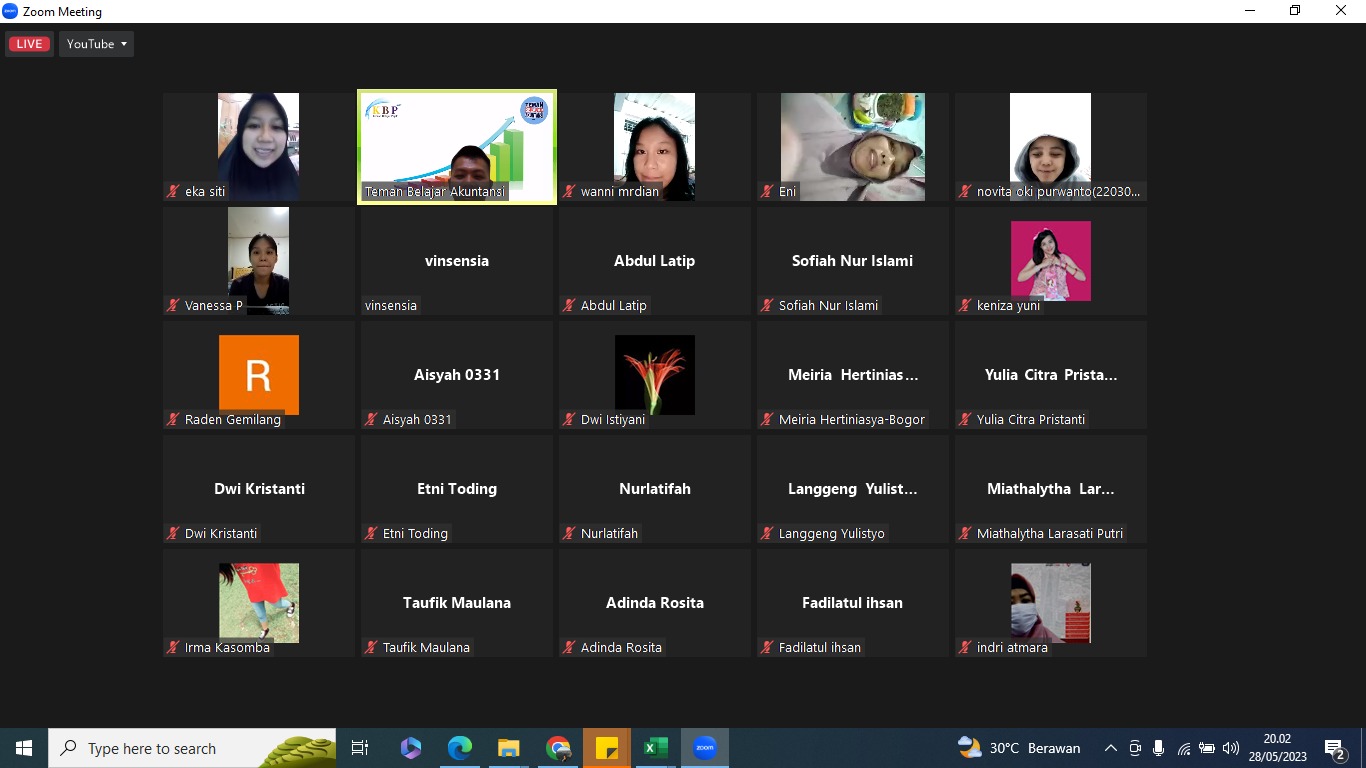Click the Dwi Istiyani flower profile picture
The height and width of the screenshot is (768, 1366).
(x=654, y=374)
